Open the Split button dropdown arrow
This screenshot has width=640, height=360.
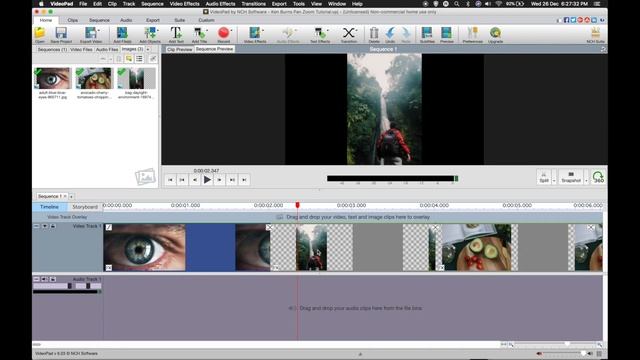coord(554,180)
